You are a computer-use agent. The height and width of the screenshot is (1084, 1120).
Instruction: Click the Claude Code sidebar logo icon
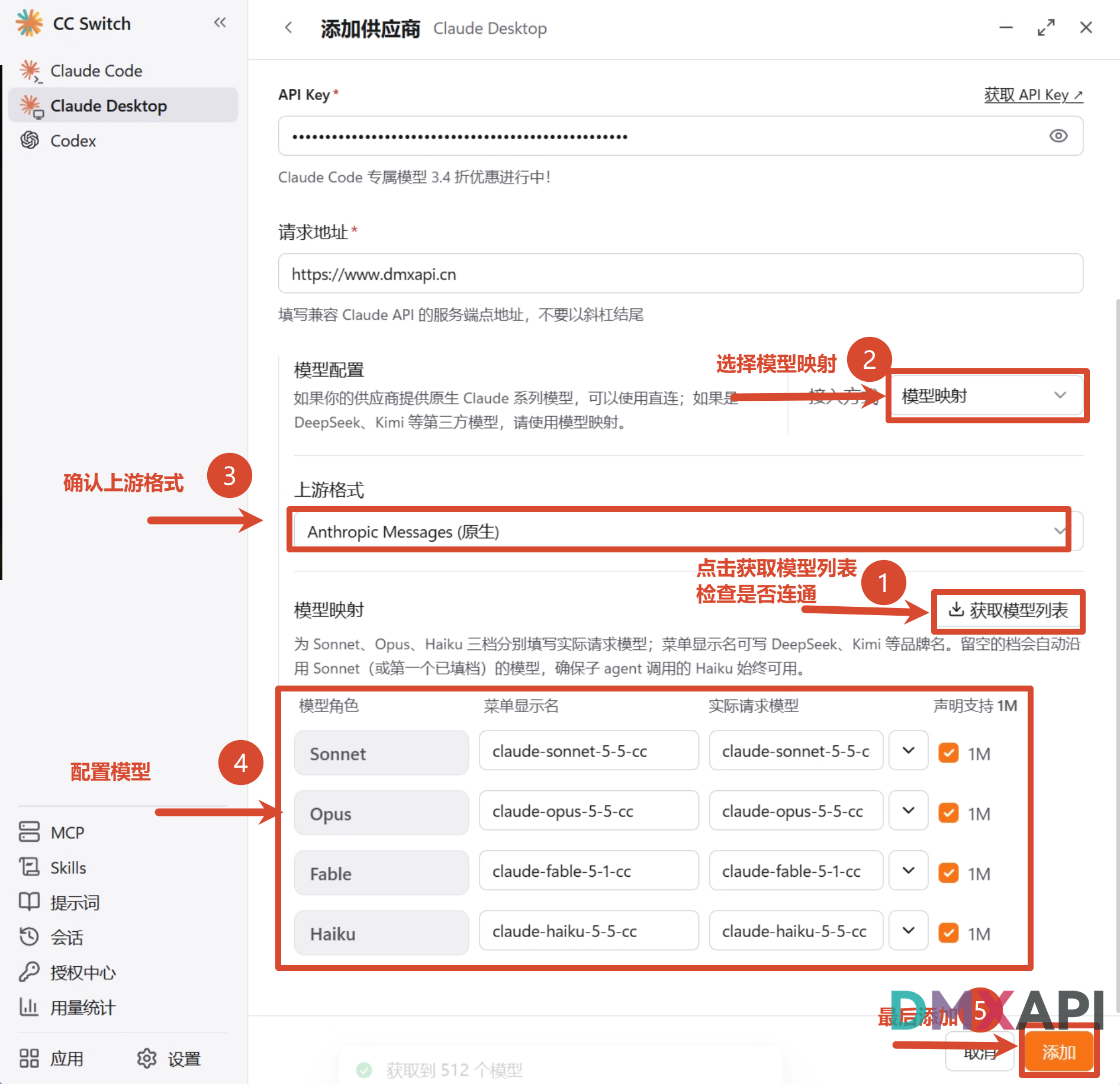(x=31, y=71)
